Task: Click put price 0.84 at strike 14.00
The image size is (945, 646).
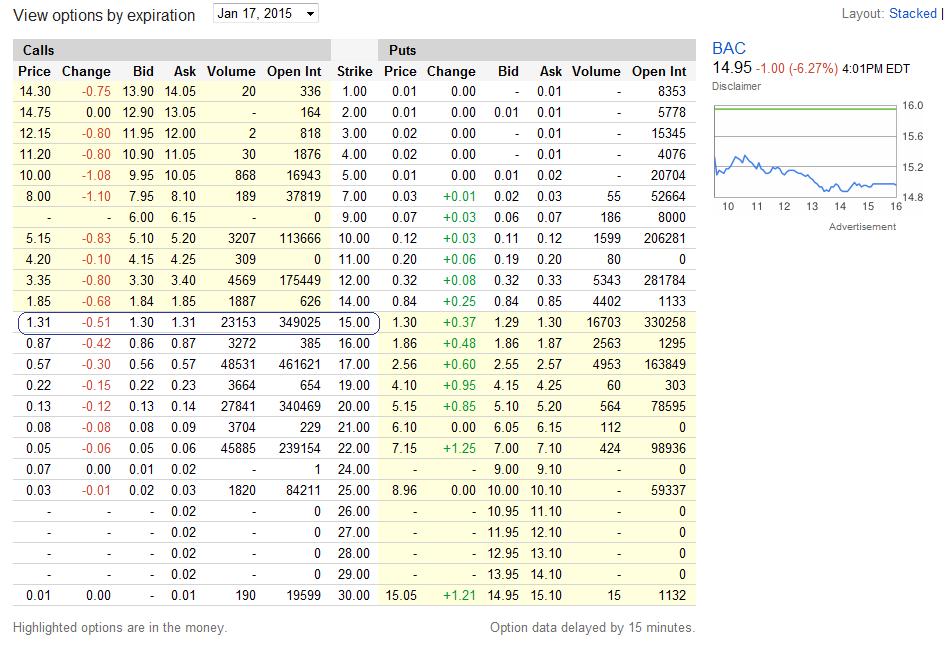Action: coord(404,301)
